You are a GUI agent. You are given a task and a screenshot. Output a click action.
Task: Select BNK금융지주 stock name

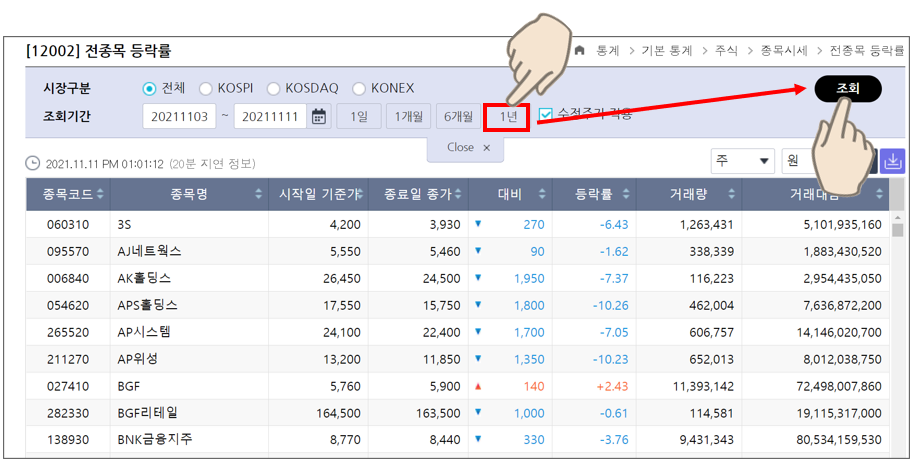pyautogui.click(x=155, y=439)
